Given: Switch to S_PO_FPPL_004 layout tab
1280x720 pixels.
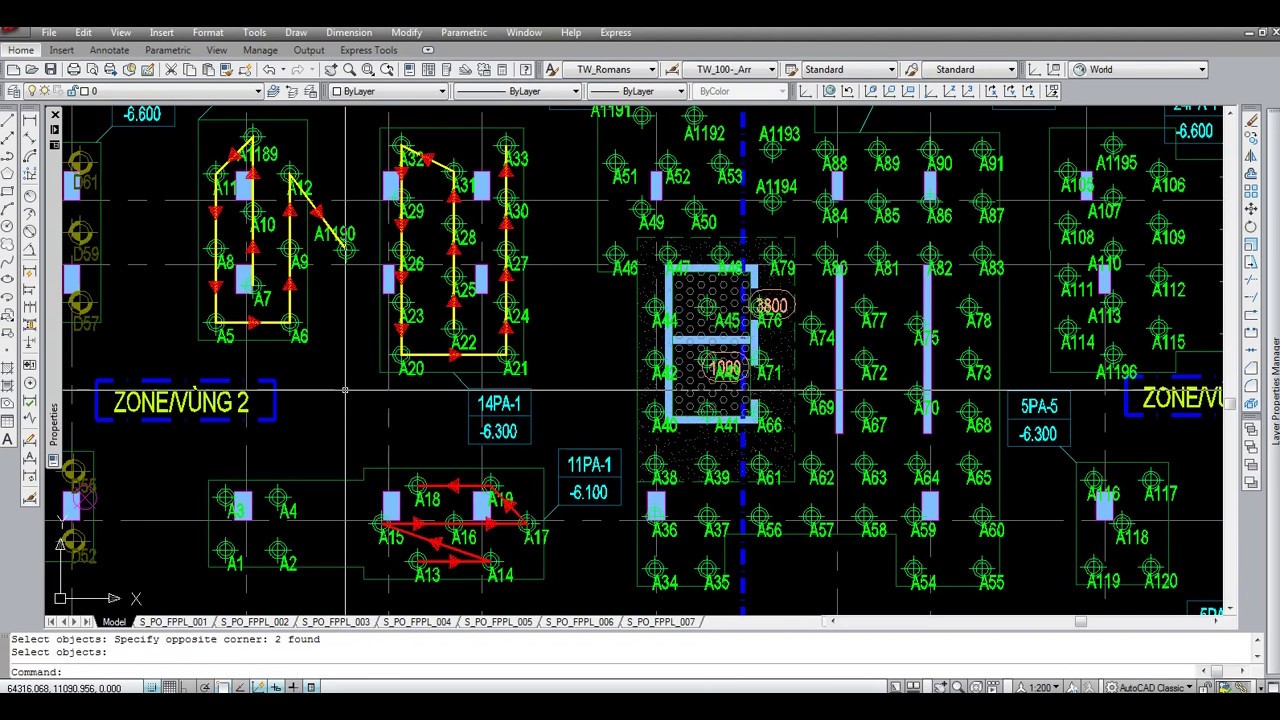Looking at the screenshot, I should [x=417, y=622].
